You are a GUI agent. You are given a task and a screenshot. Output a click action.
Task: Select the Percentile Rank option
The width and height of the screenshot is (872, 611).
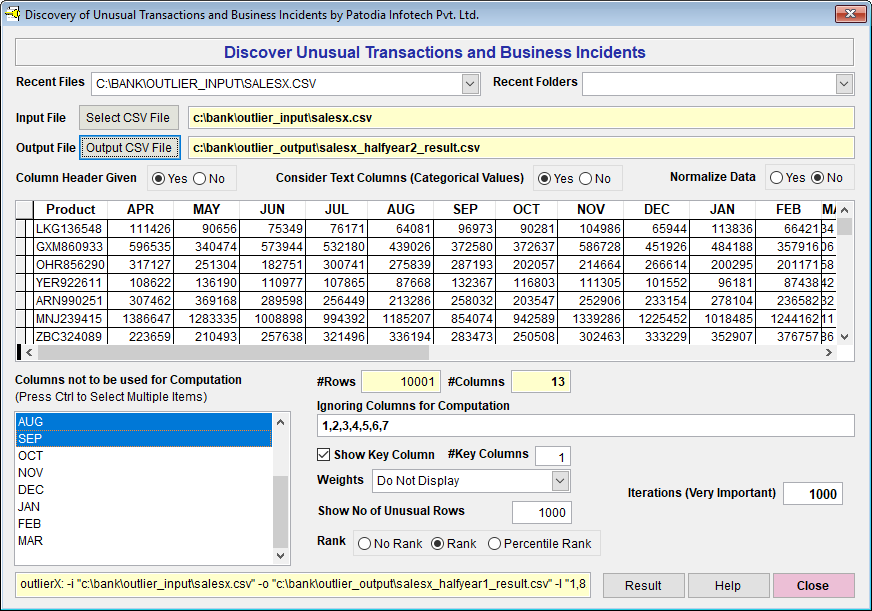point(495,544)
